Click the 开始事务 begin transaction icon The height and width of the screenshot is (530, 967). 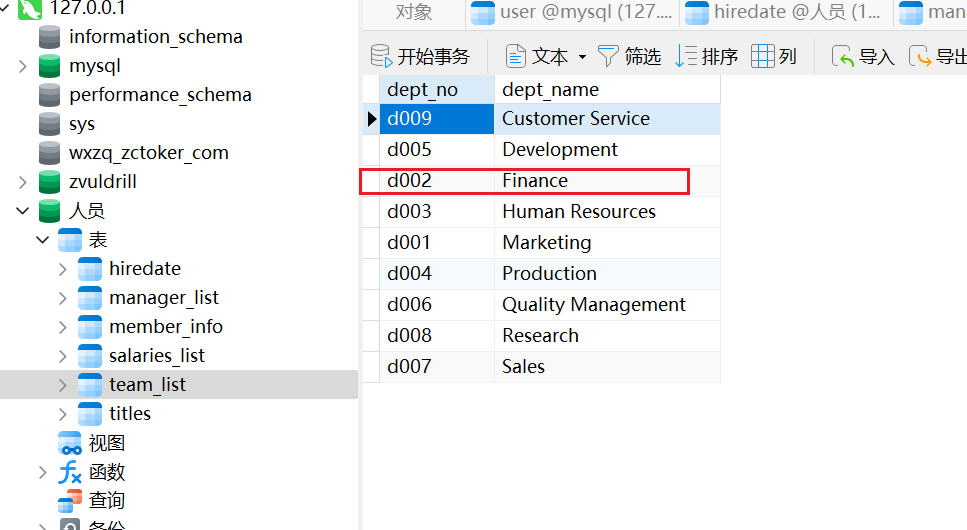click(381, 56)
